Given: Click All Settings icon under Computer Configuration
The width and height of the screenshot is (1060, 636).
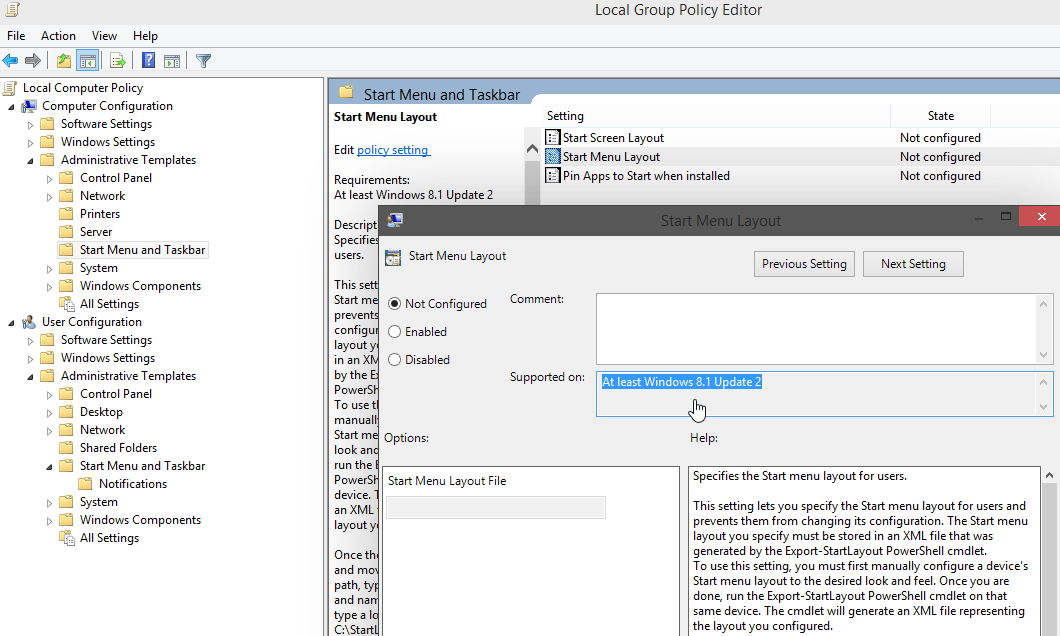Looking at the screenshot, I should tap(66, 304).
